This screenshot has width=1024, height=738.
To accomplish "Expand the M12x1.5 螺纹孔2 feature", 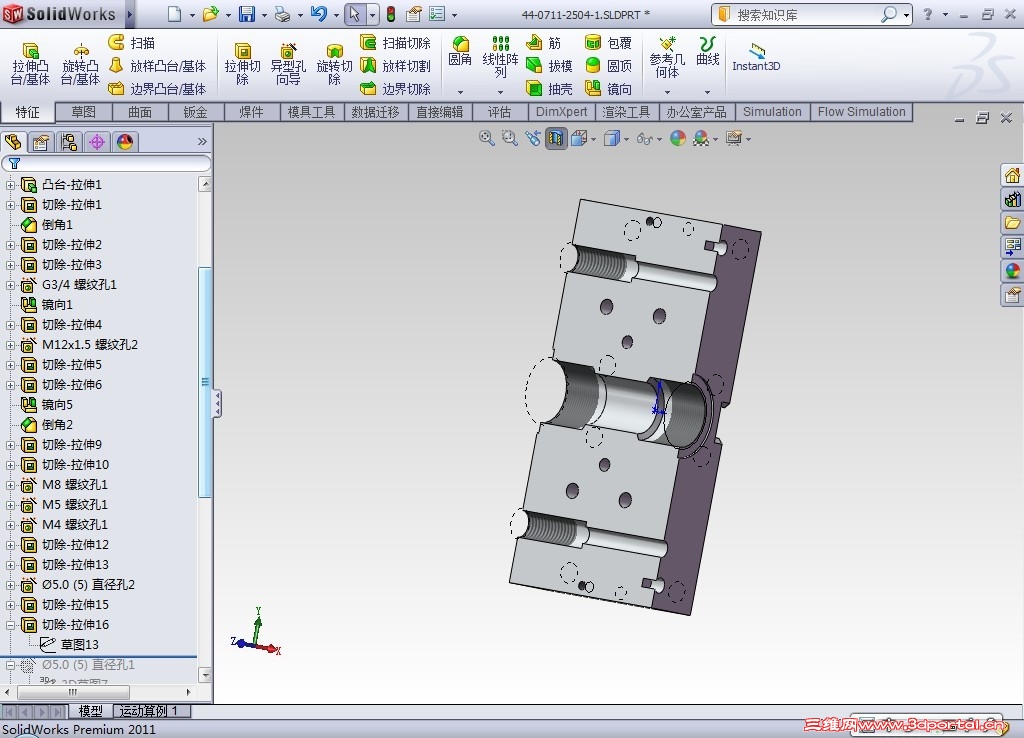I will click(x=10, y=345).
